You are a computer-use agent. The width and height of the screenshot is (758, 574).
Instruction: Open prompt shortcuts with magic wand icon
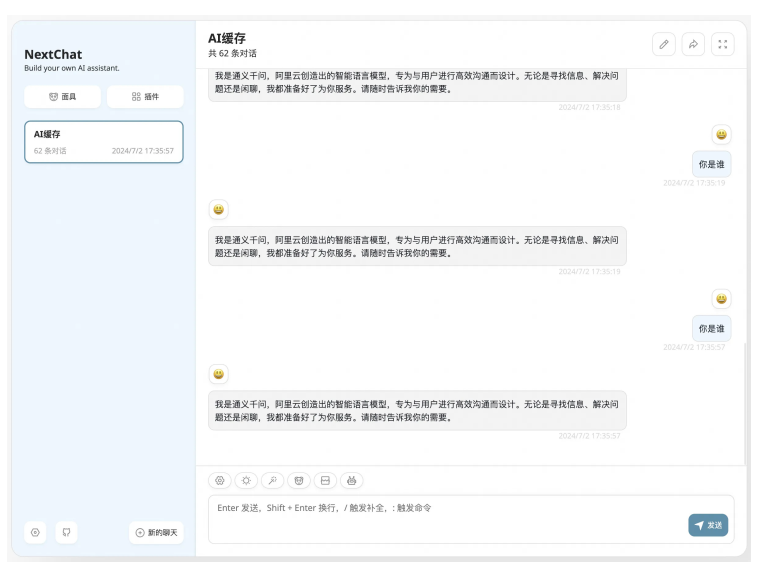point(273,480)
